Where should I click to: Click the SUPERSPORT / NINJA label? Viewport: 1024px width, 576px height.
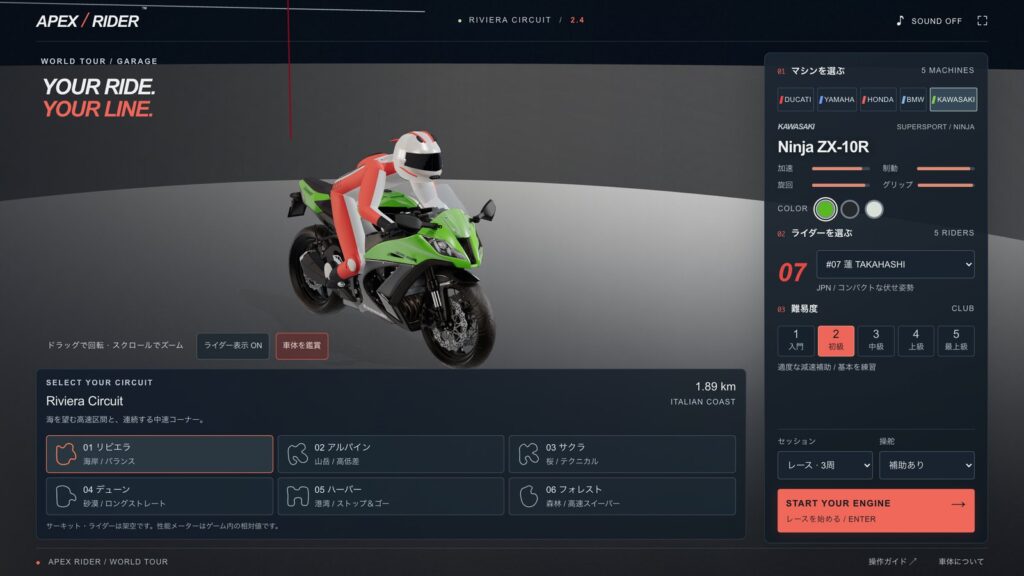(935, 127)
